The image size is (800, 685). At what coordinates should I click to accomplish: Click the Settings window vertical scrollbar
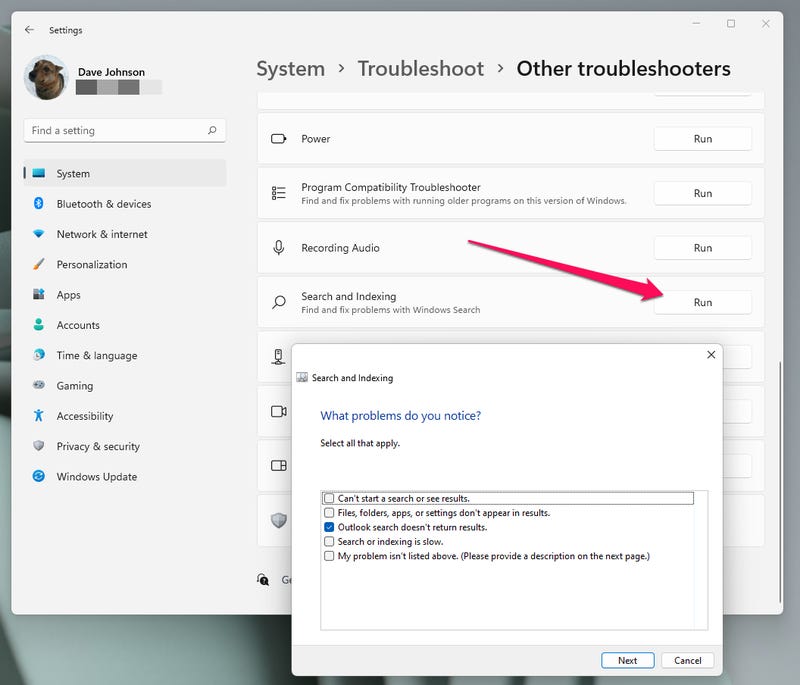pyautogui.click(x=780, y=482)
